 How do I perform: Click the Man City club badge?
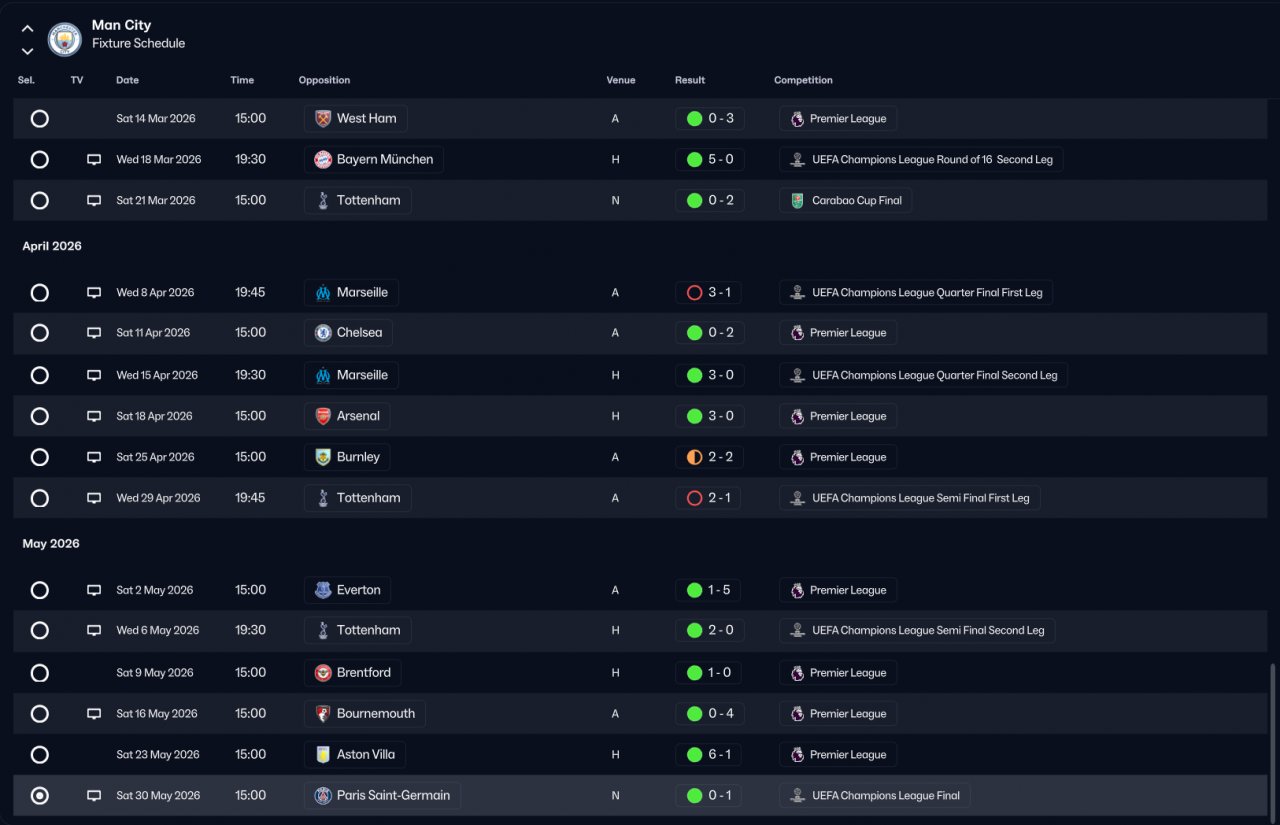pyautogui.click(x=65, y=39)
